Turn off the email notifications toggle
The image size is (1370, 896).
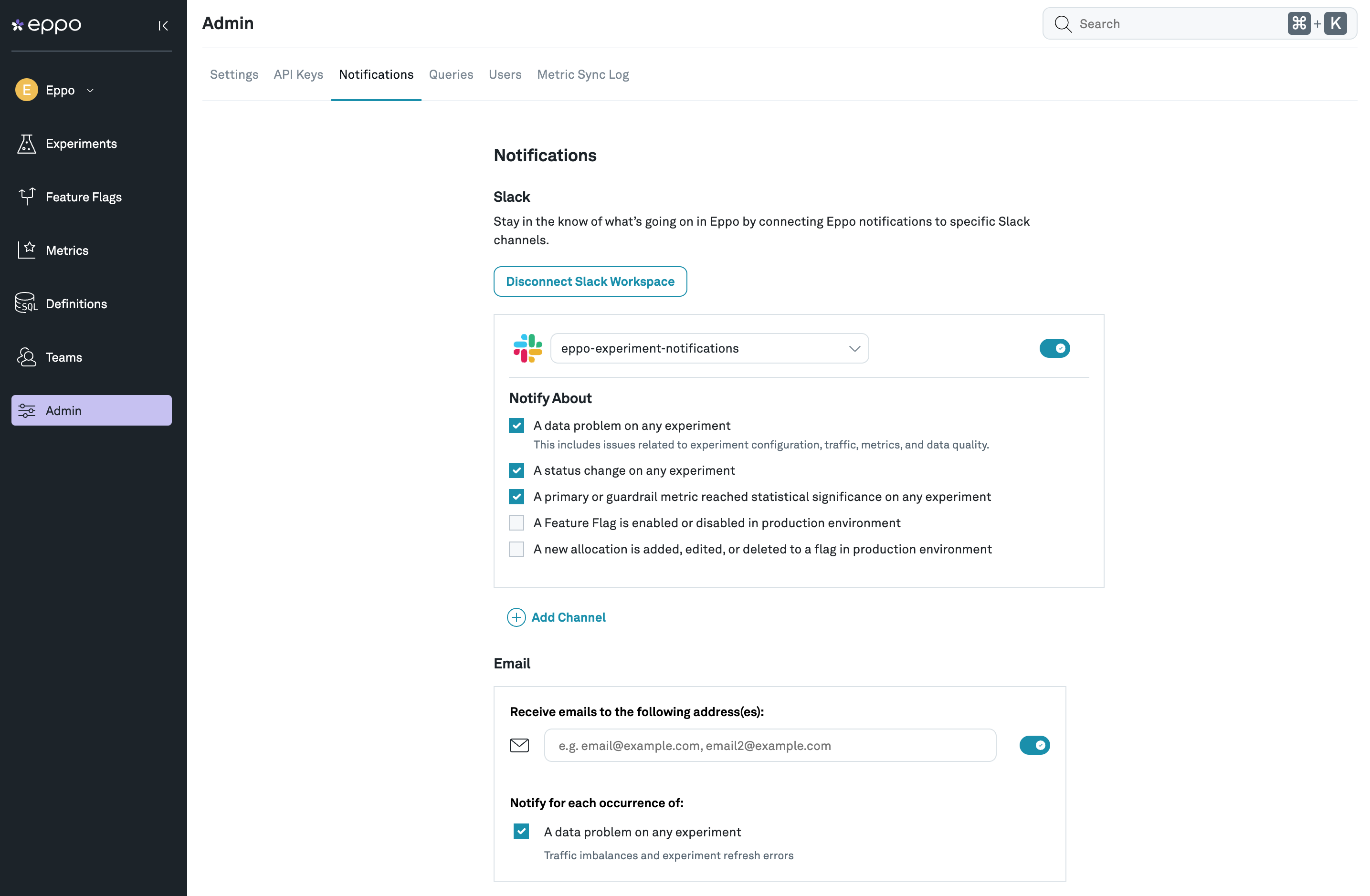1034,745
